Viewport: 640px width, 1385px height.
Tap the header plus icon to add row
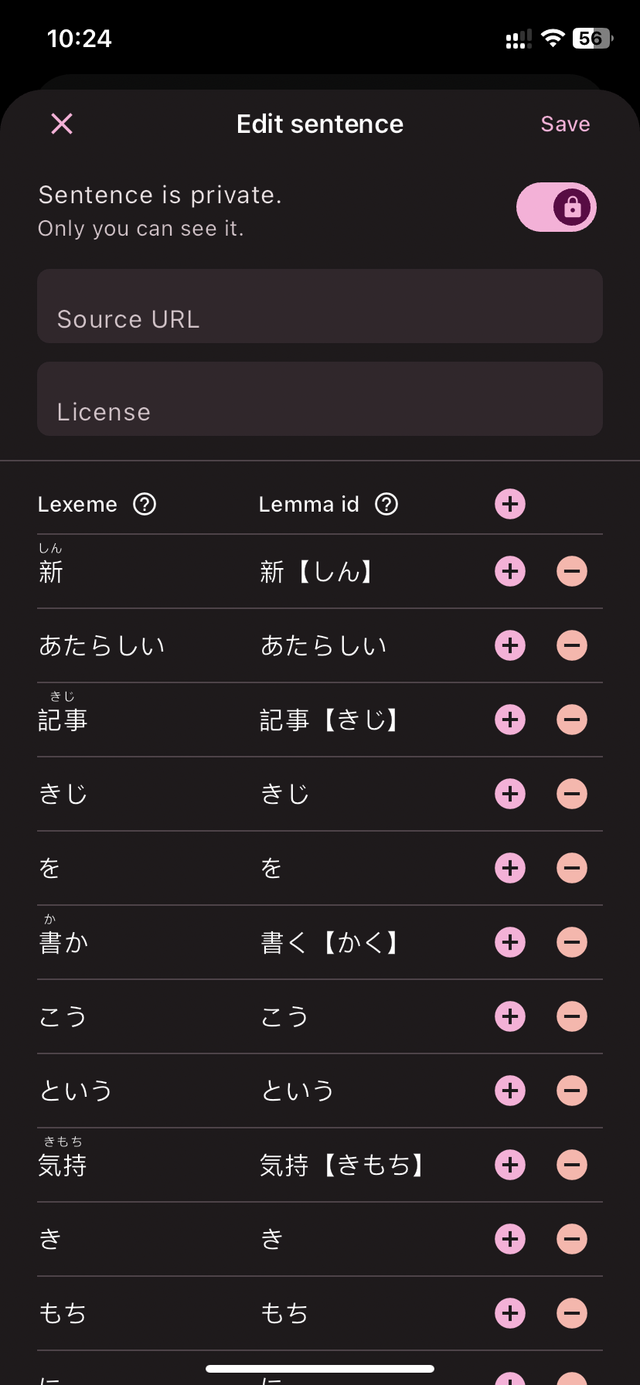tap(510, 504)
